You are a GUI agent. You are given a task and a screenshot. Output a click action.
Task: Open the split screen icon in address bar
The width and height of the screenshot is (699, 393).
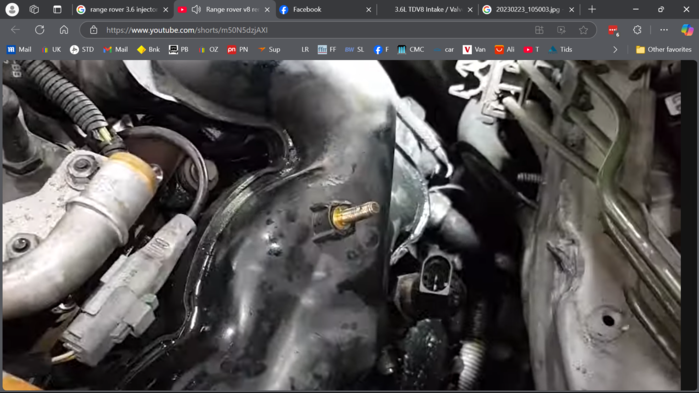point(539,30)
